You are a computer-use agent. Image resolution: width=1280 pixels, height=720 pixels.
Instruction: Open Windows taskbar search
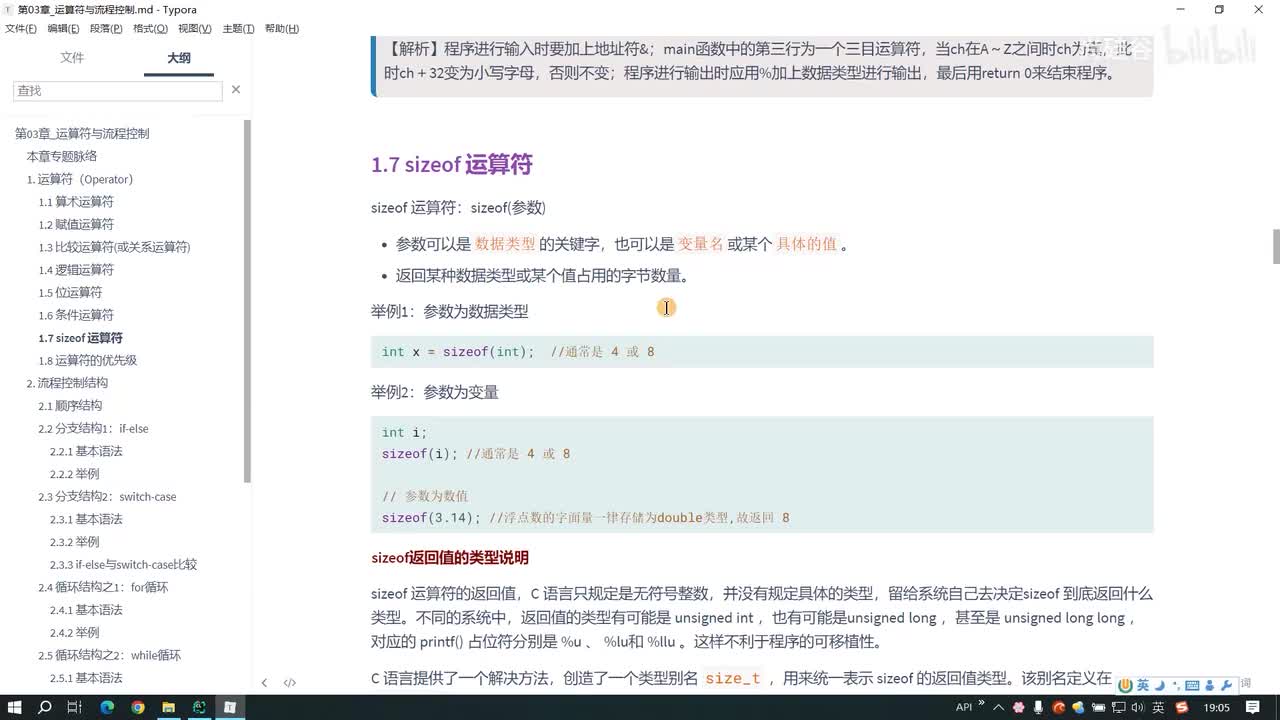pos(45,707)
